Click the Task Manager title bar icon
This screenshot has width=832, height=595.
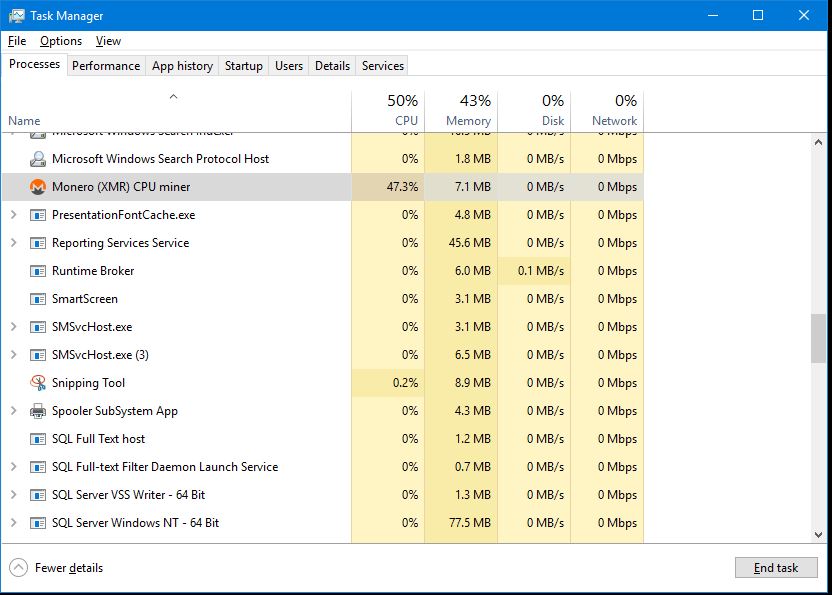(16, 15)
